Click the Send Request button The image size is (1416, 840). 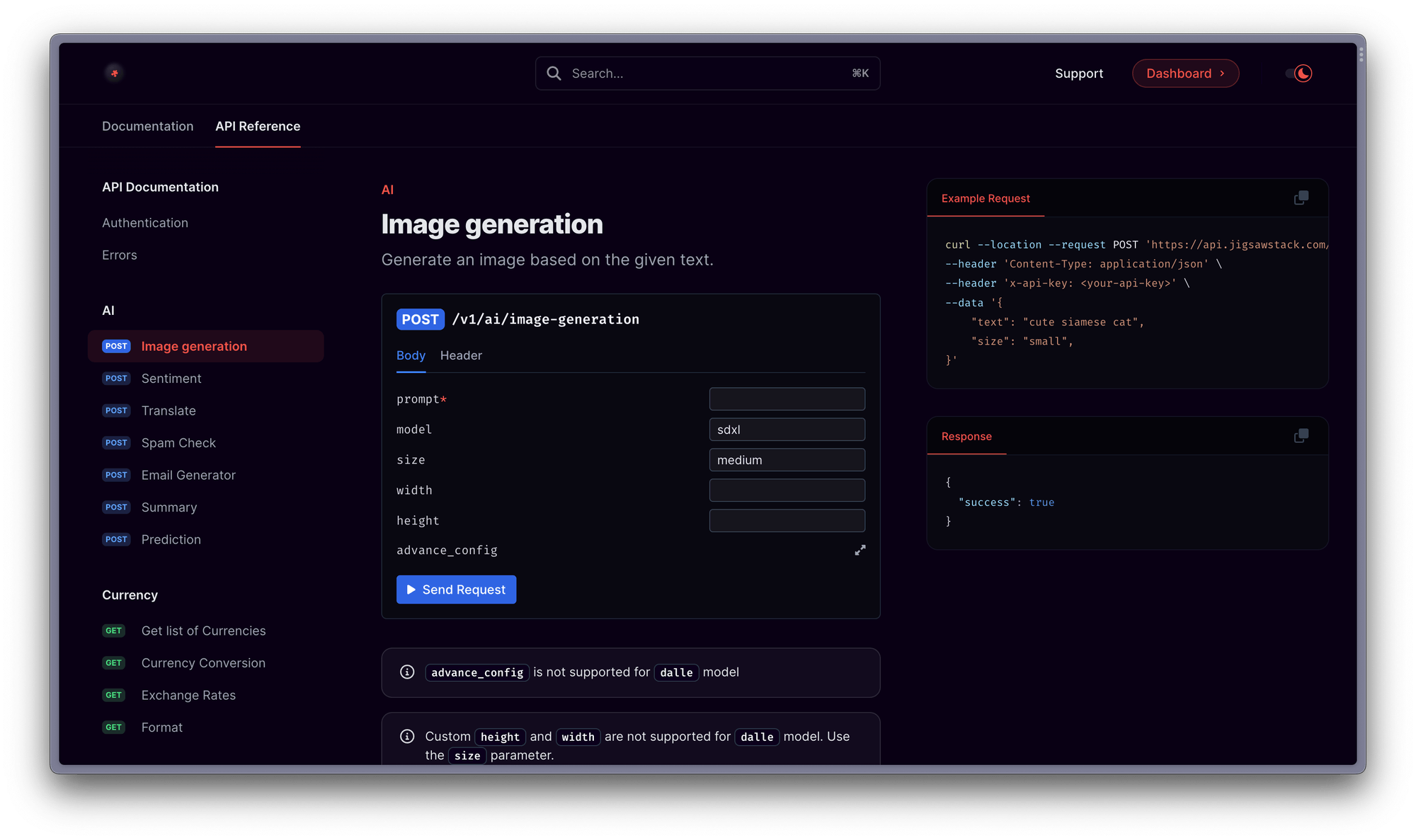tap(456, 590)
